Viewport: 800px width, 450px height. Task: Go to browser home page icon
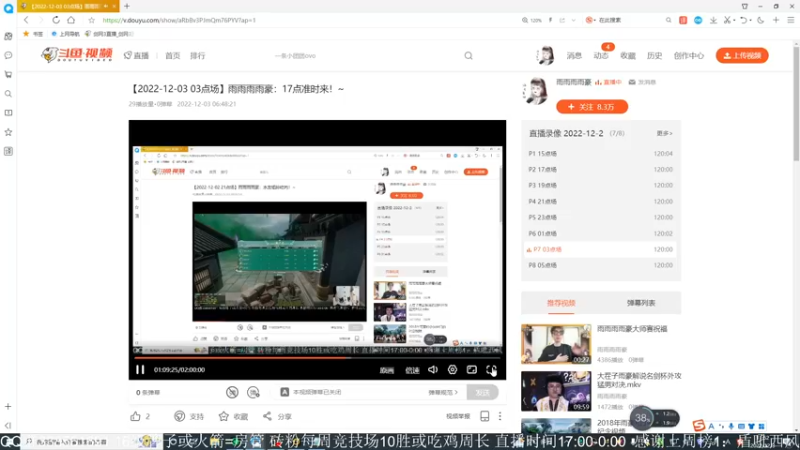tap(71, 20)
